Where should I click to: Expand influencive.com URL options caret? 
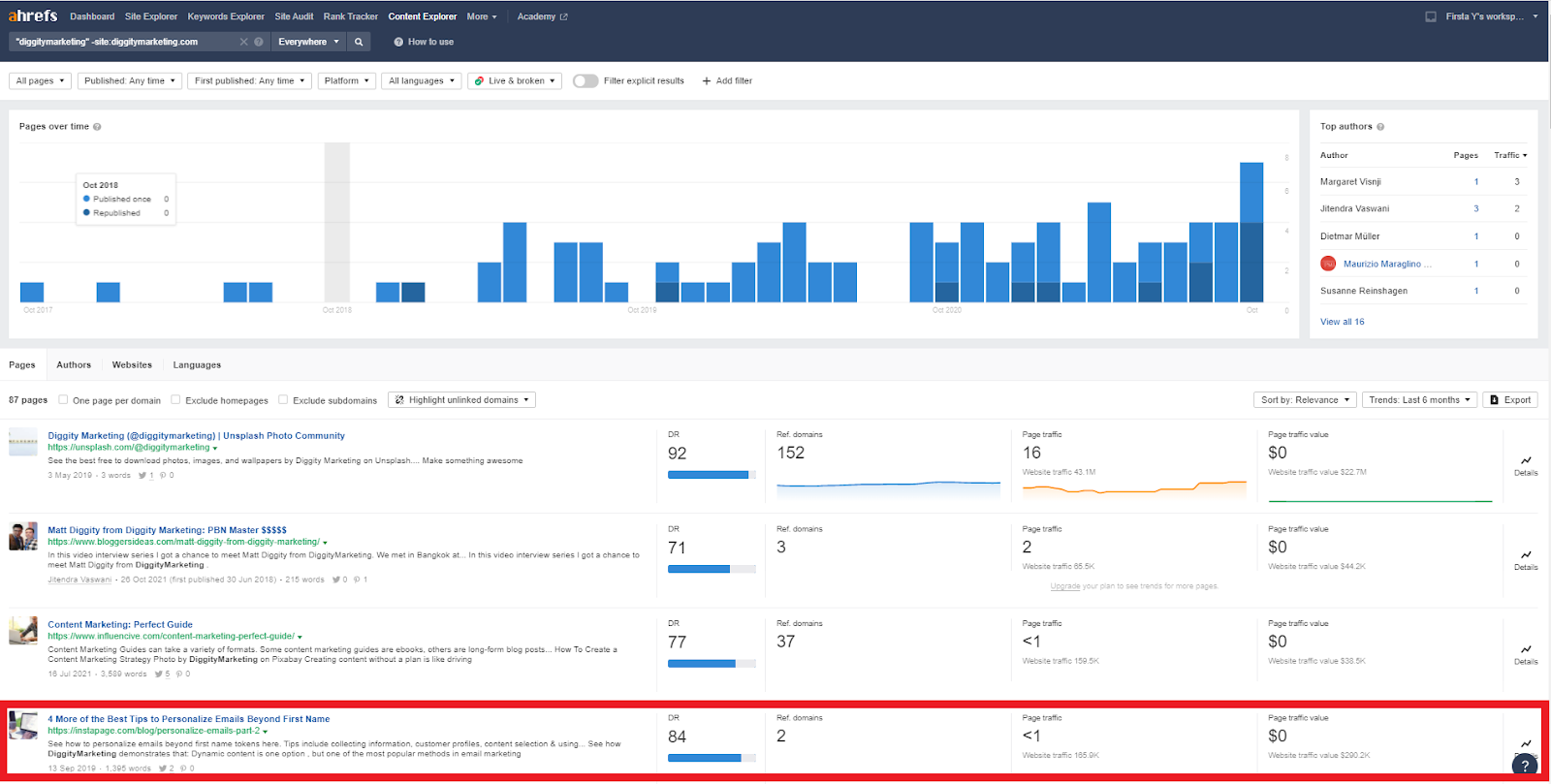coord(300,638)
